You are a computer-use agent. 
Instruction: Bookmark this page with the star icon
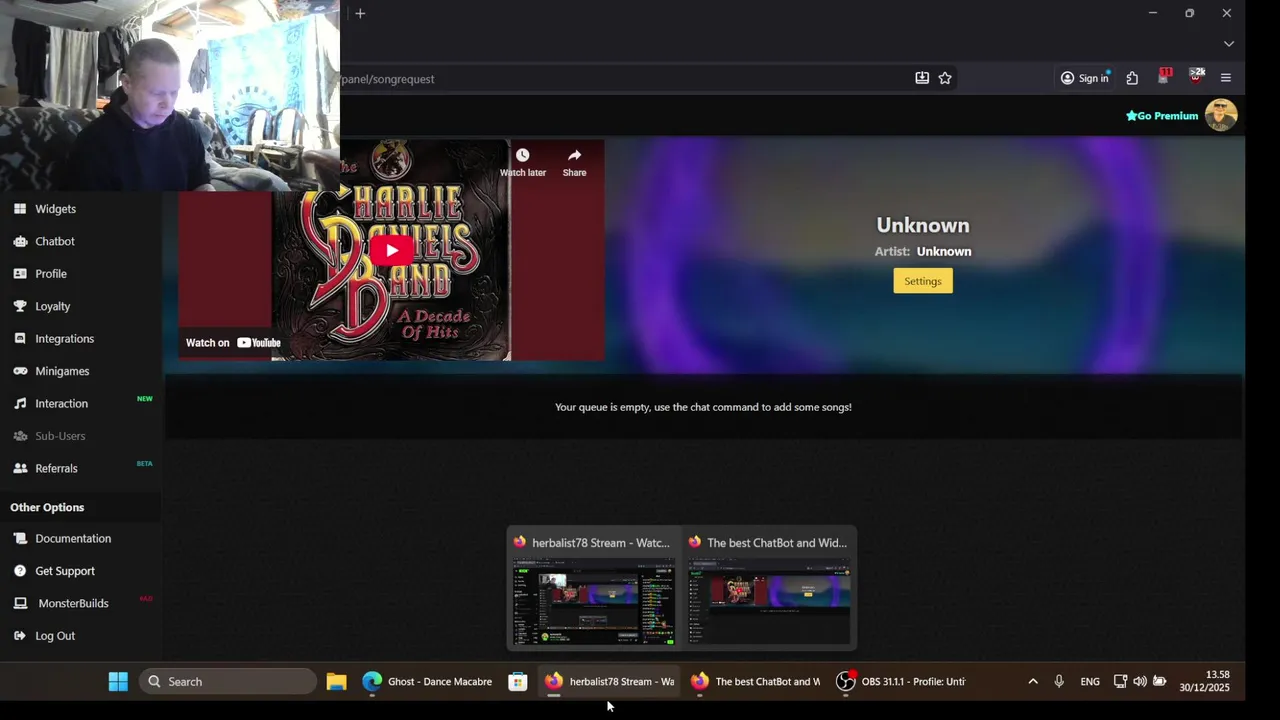click(x=945, y=78)
